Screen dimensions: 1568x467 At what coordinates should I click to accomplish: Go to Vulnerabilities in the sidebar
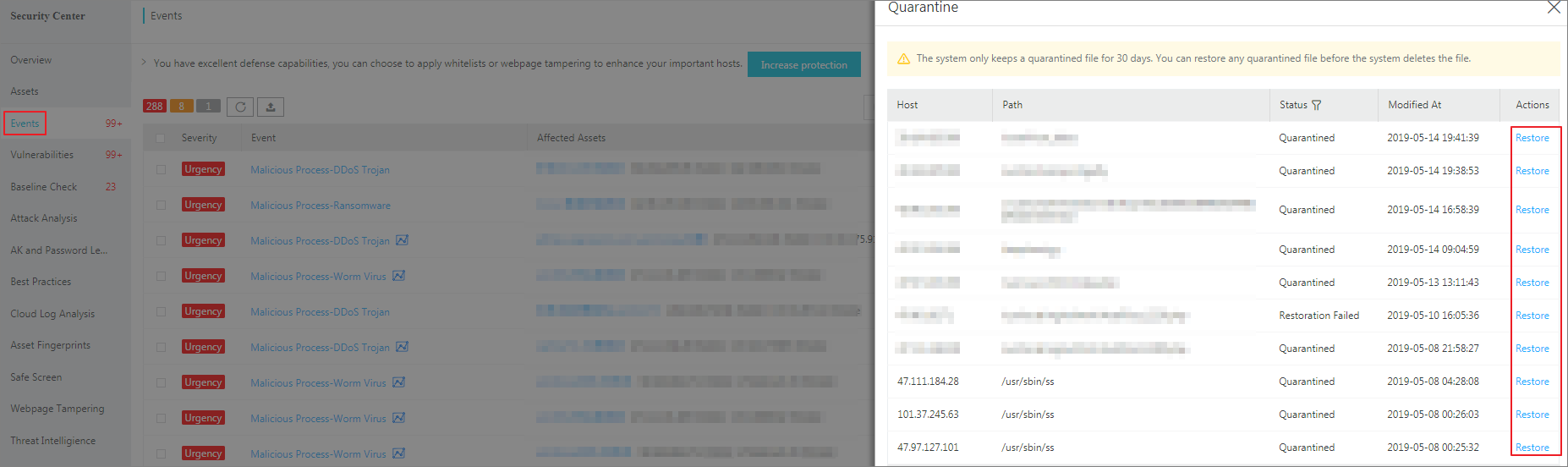tap(41, 155)
